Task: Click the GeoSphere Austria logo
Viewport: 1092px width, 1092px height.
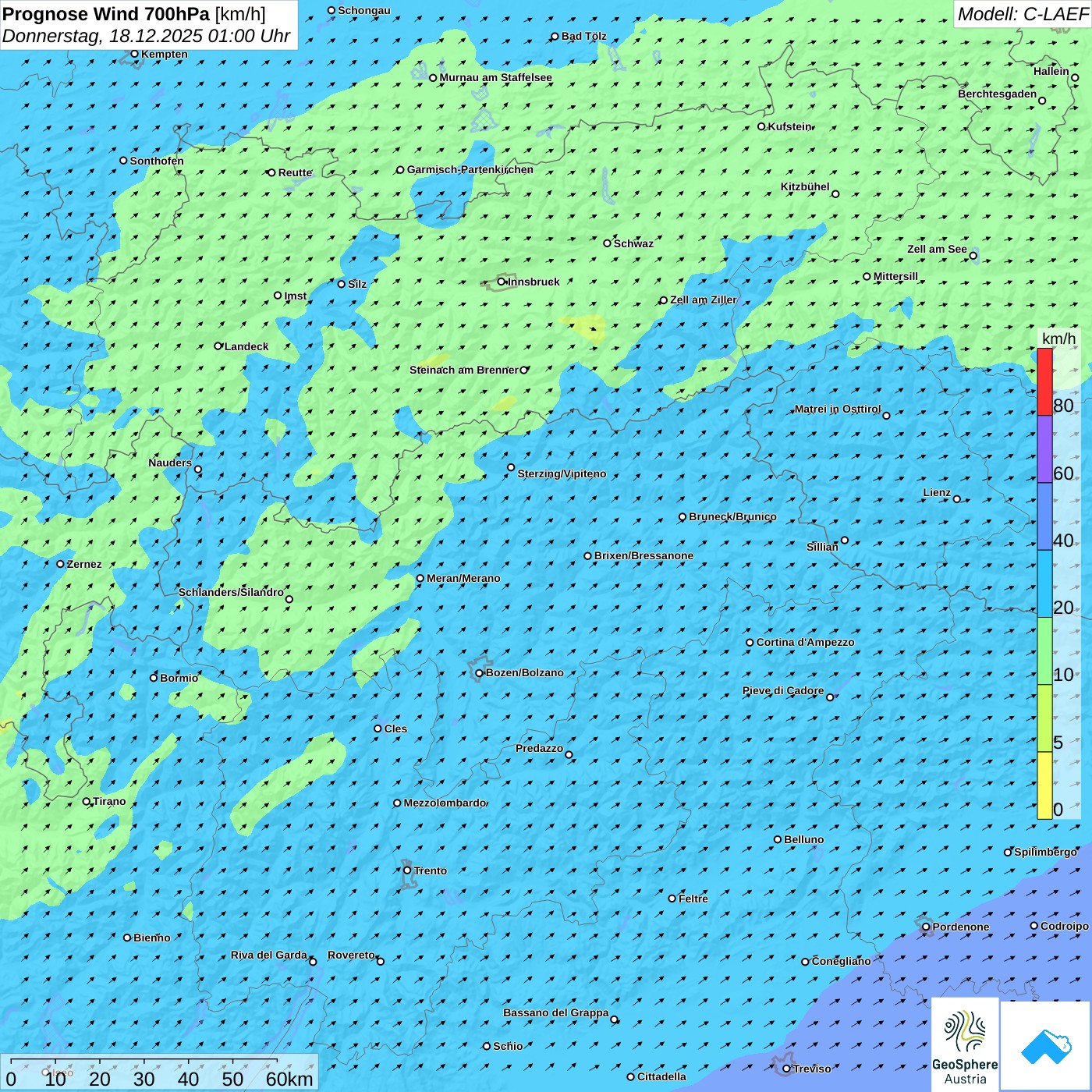Action: 965,1044
